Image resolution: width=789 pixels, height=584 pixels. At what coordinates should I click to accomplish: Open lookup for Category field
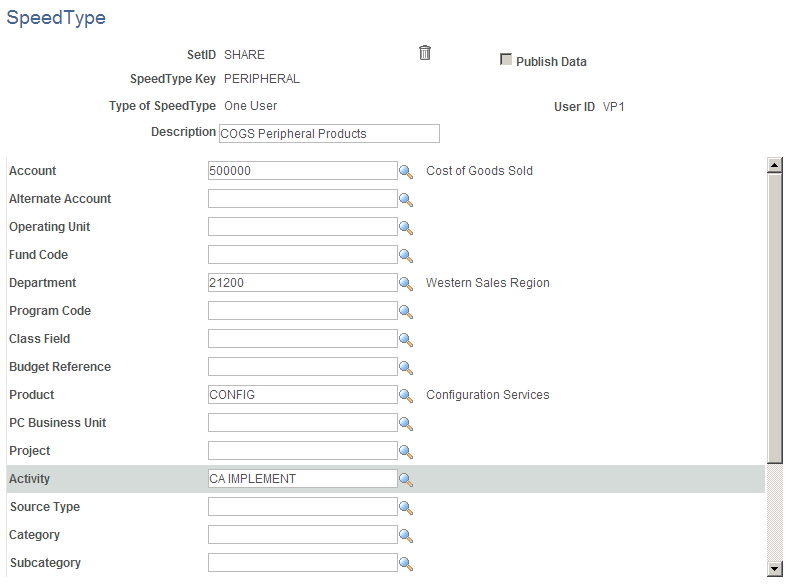406,536
